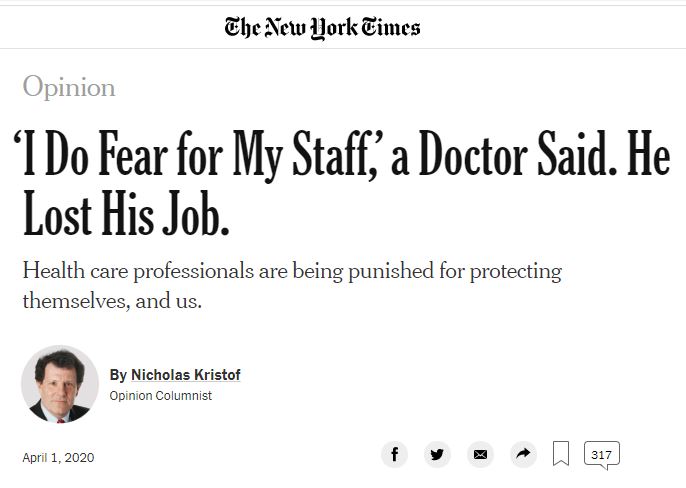Click the word 'By' before the author name
Screen dimensions: 686x488
[x=118, y=375]
